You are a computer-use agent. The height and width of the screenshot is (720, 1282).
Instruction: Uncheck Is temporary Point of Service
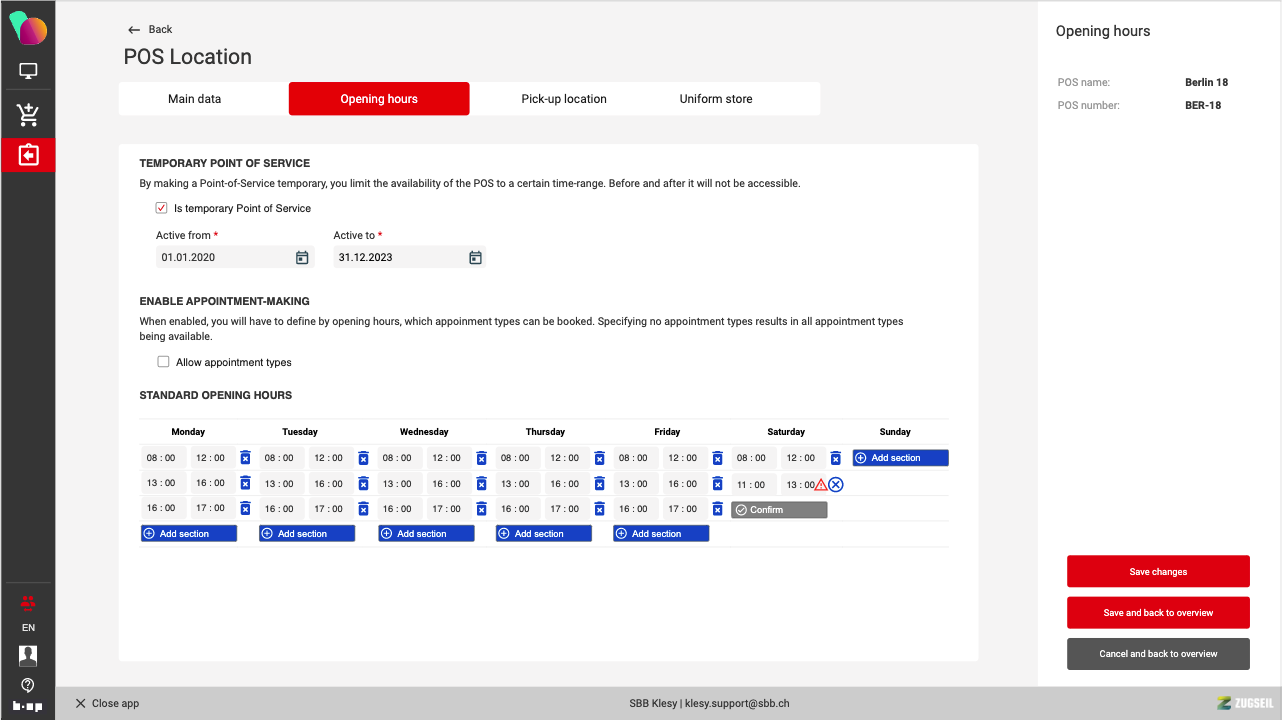pos(162,208)
